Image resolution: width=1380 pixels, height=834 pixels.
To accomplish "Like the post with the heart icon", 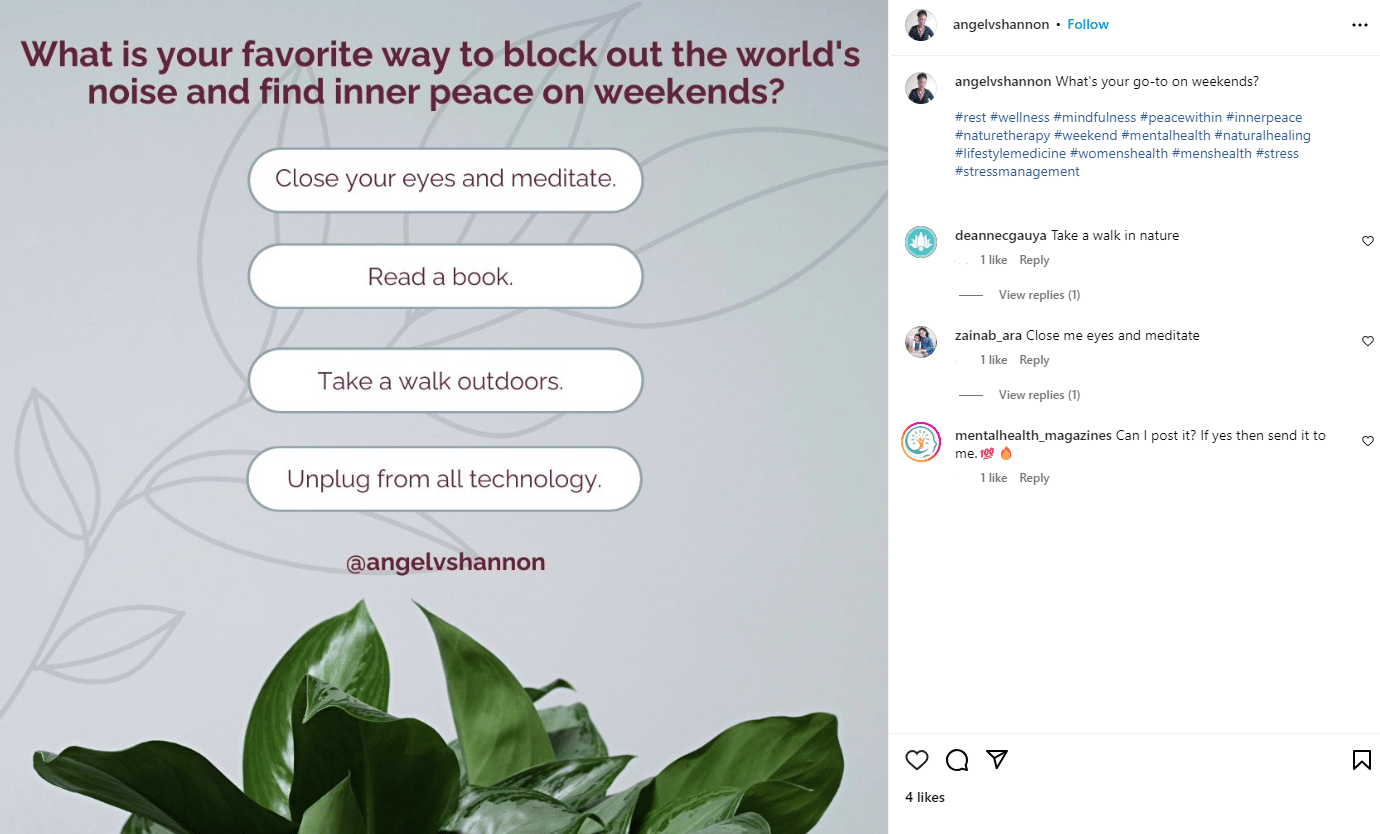I will point(916,760).
